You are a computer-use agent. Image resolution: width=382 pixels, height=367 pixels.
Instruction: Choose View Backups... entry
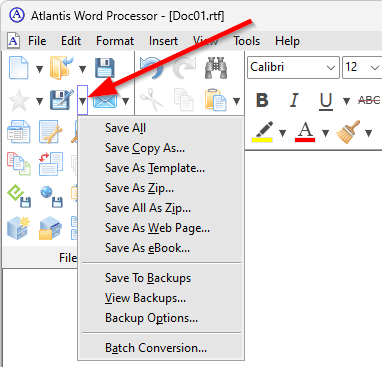161,298
